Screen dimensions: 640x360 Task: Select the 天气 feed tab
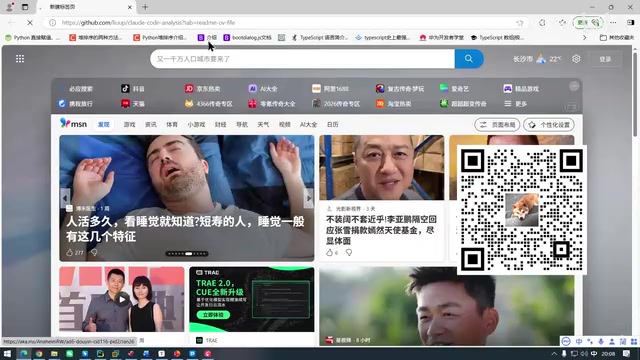click(263, 124)
